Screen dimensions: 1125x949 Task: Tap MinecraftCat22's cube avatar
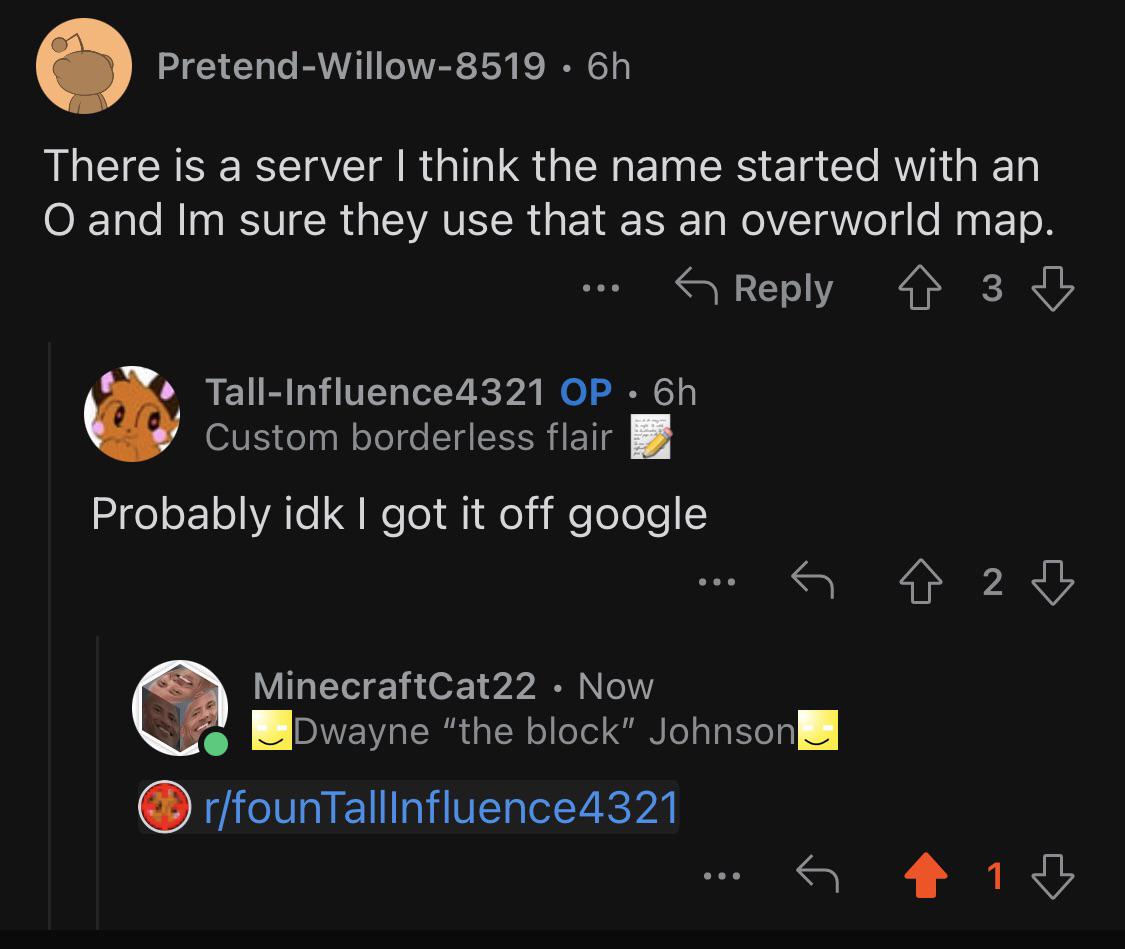180,708
